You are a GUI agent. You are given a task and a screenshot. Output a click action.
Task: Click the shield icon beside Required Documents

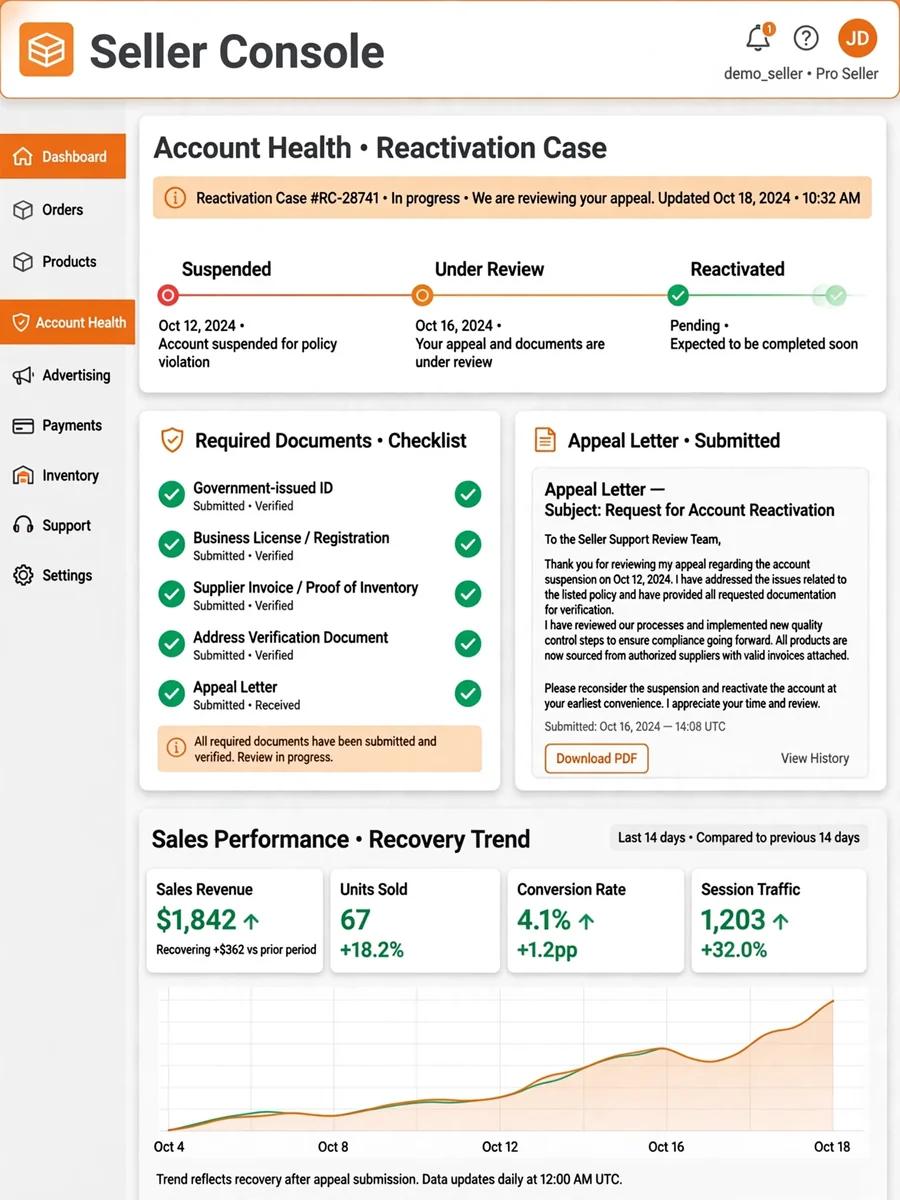coord(172,440)
